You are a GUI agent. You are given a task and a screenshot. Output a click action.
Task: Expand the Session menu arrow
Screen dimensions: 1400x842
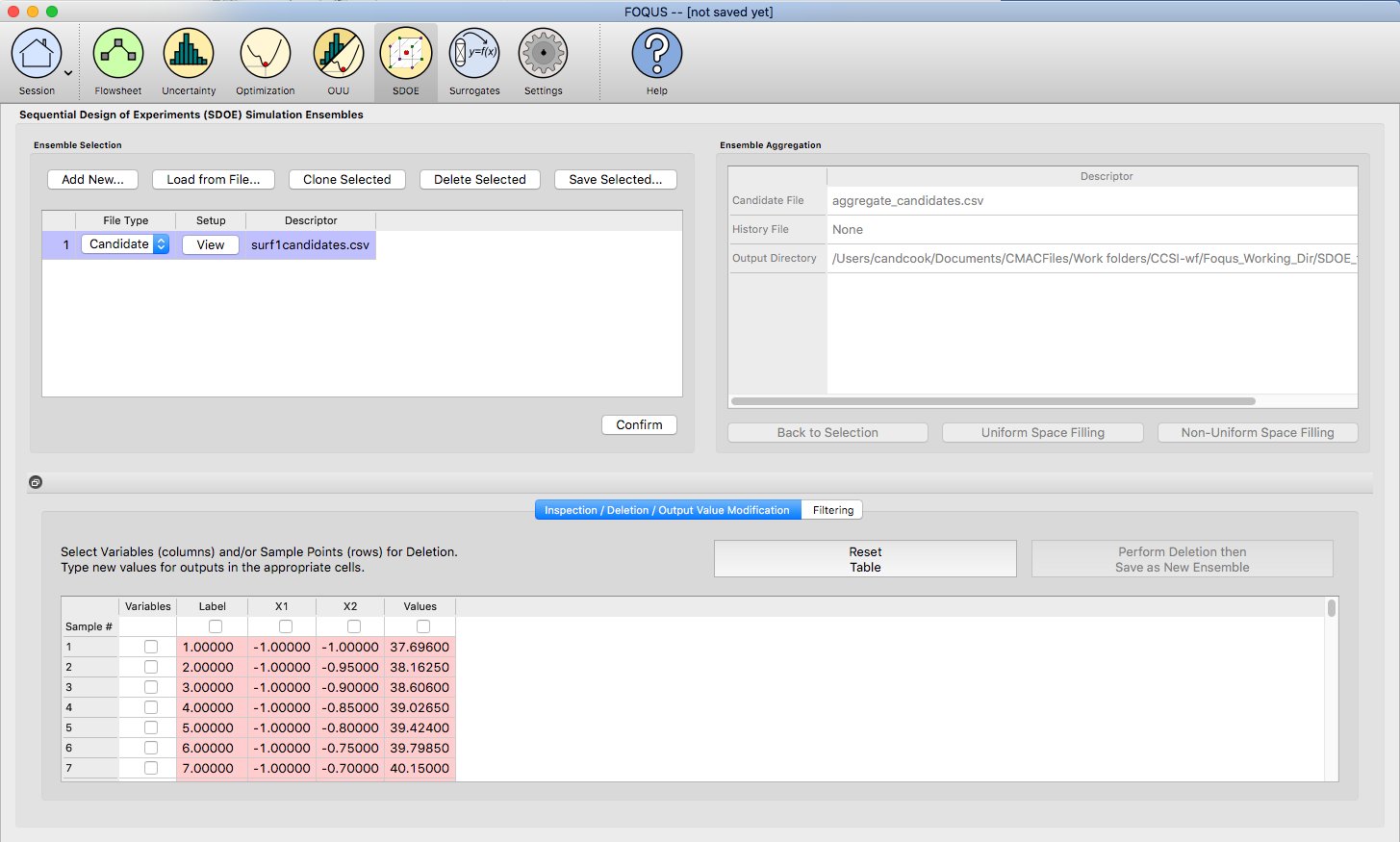pos(68,73)
